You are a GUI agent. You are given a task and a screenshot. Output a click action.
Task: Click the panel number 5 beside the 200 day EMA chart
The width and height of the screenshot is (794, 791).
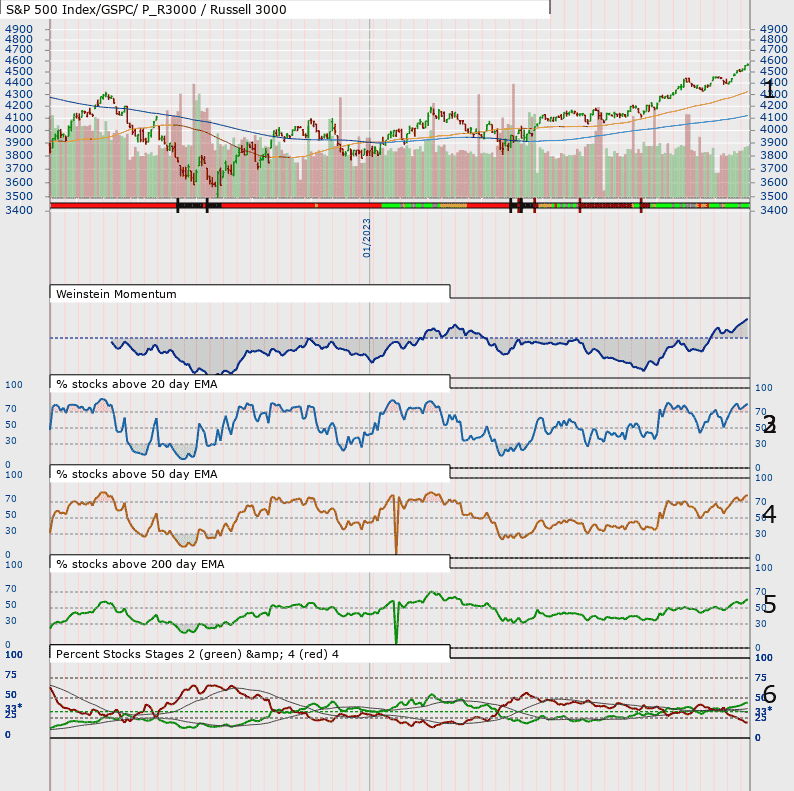(769, 604)
